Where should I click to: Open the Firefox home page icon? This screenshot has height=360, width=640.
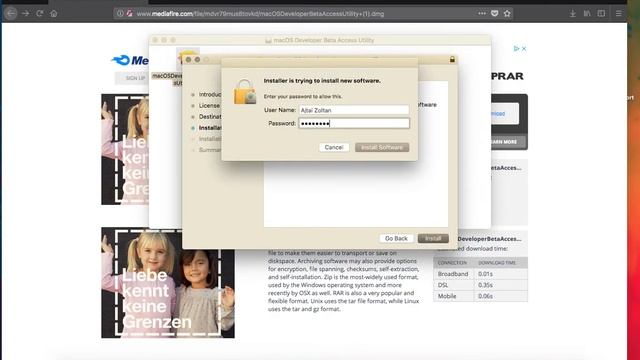click(x=53, y=13)
